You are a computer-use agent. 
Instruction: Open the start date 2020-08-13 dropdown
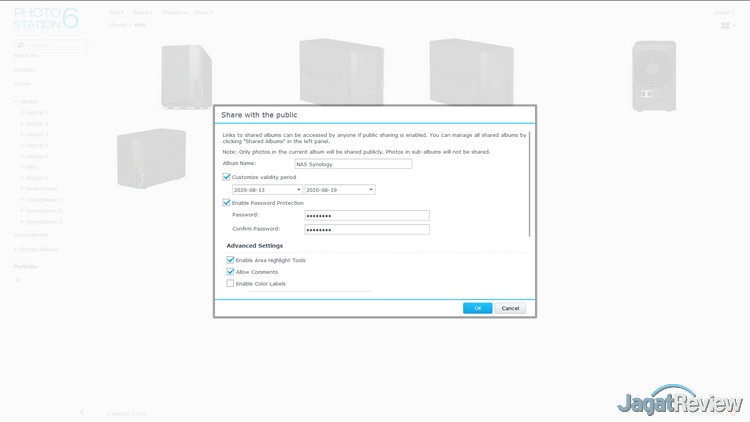[267, 190]
